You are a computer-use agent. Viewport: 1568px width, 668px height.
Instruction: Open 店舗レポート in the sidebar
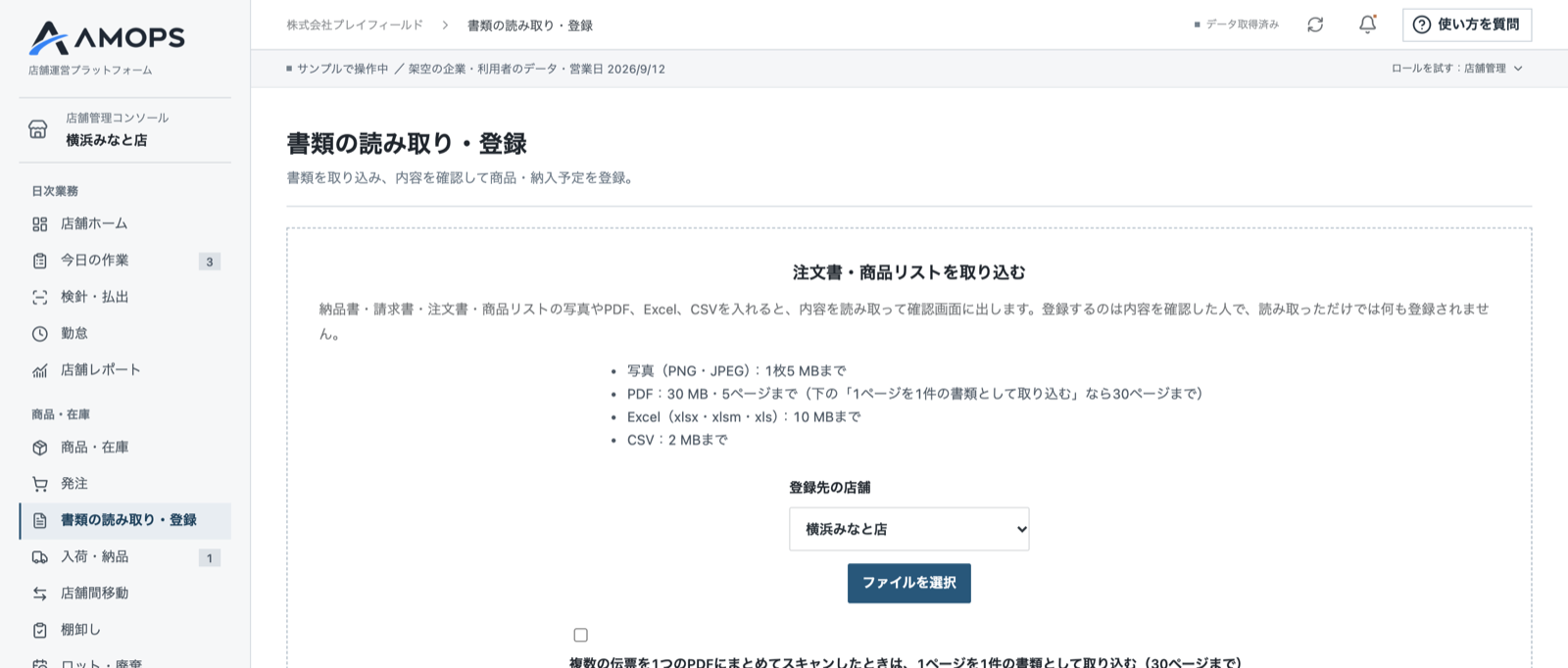125,370
